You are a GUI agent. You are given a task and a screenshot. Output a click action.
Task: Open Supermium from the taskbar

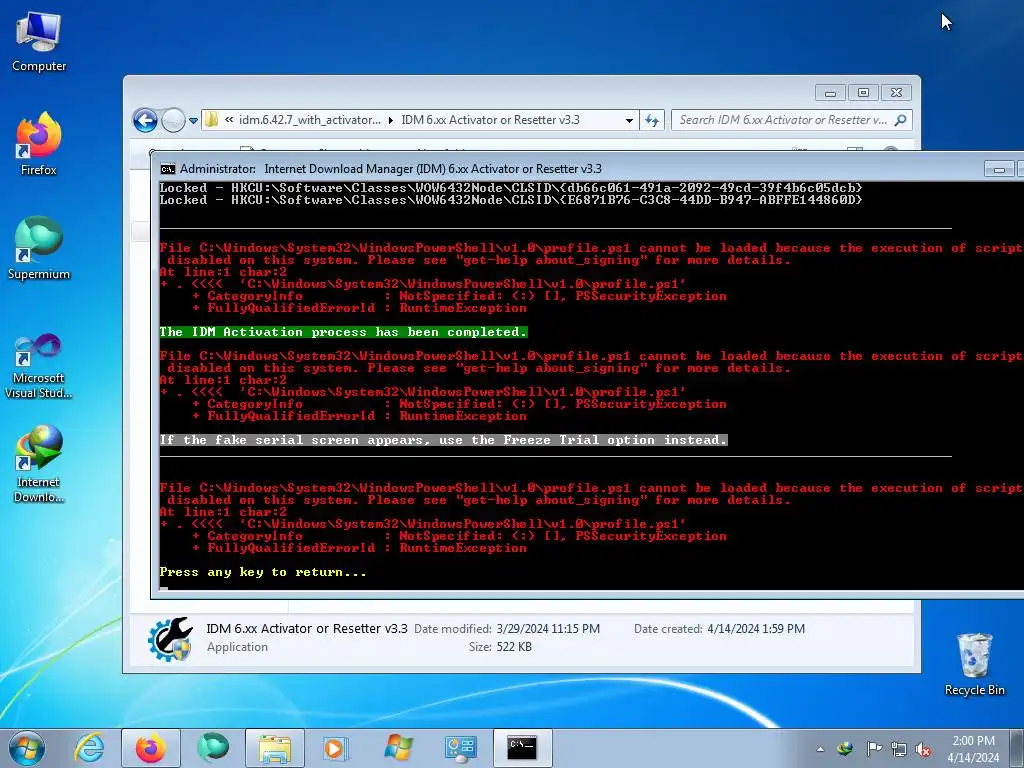pos(212,748)
